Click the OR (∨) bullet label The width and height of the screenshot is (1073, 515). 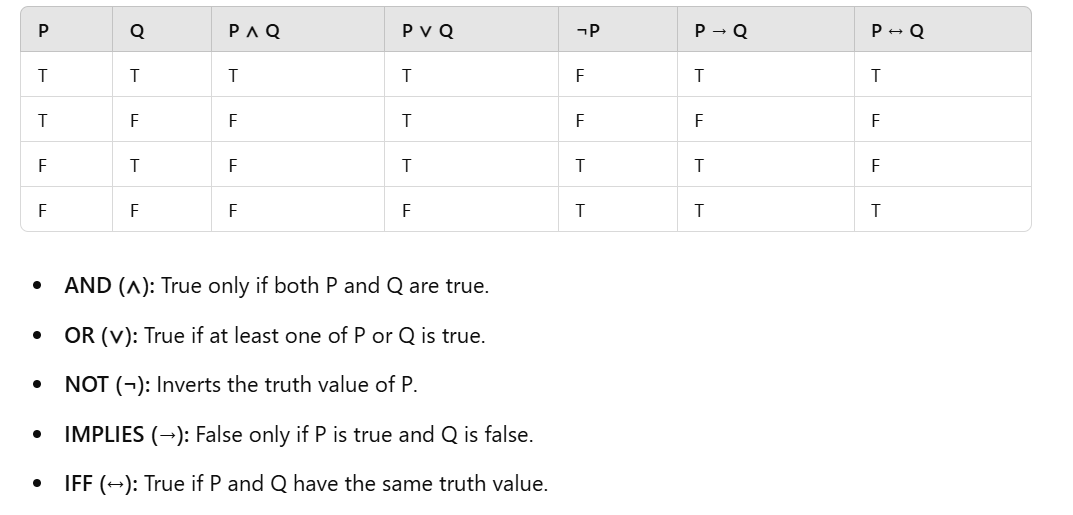point(100,336)
